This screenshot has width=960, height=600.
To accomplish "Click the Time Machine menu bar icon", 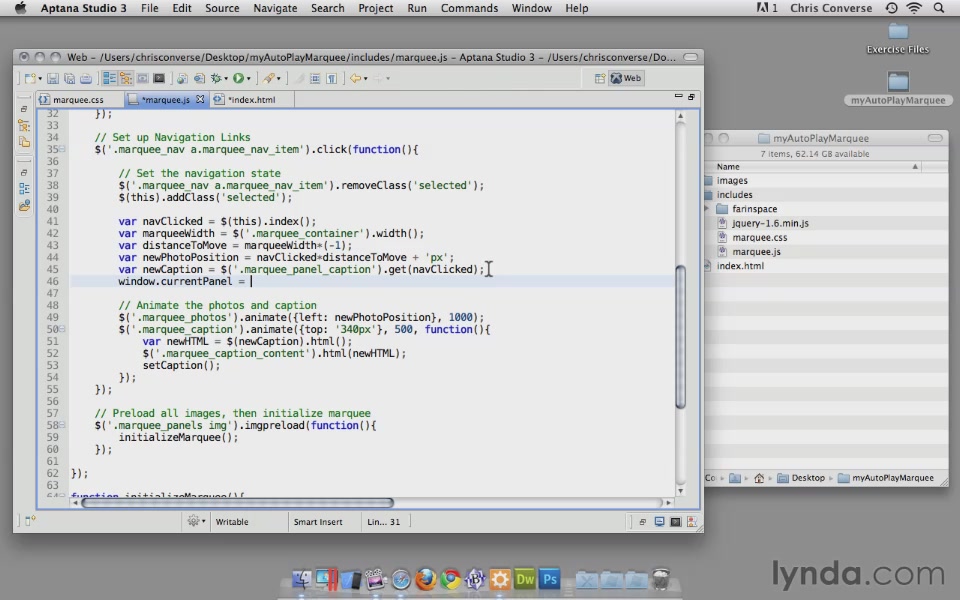I will (x=891, y=8).
